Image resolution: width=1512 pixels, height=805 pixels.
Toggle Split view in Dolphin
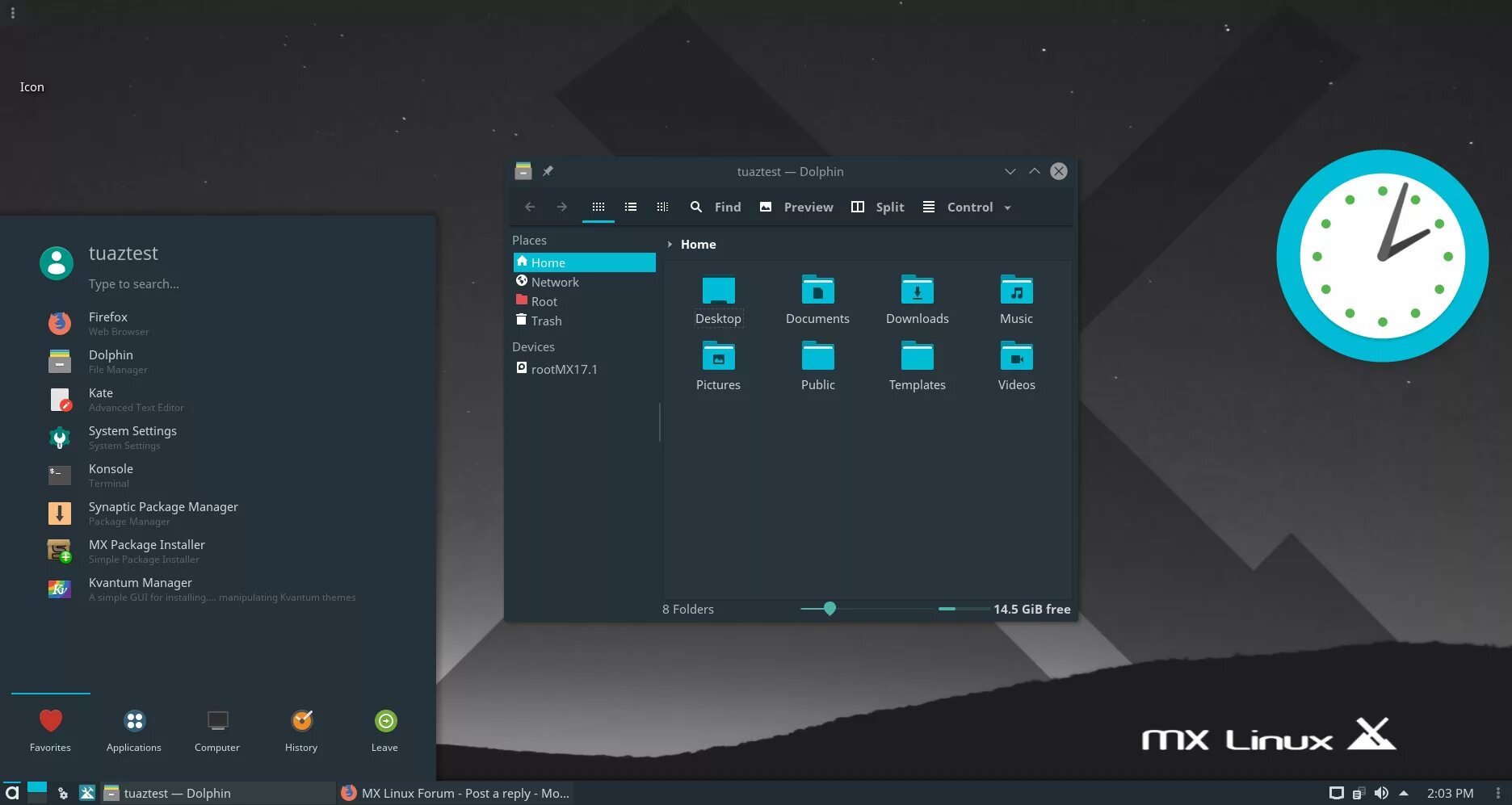878,207
